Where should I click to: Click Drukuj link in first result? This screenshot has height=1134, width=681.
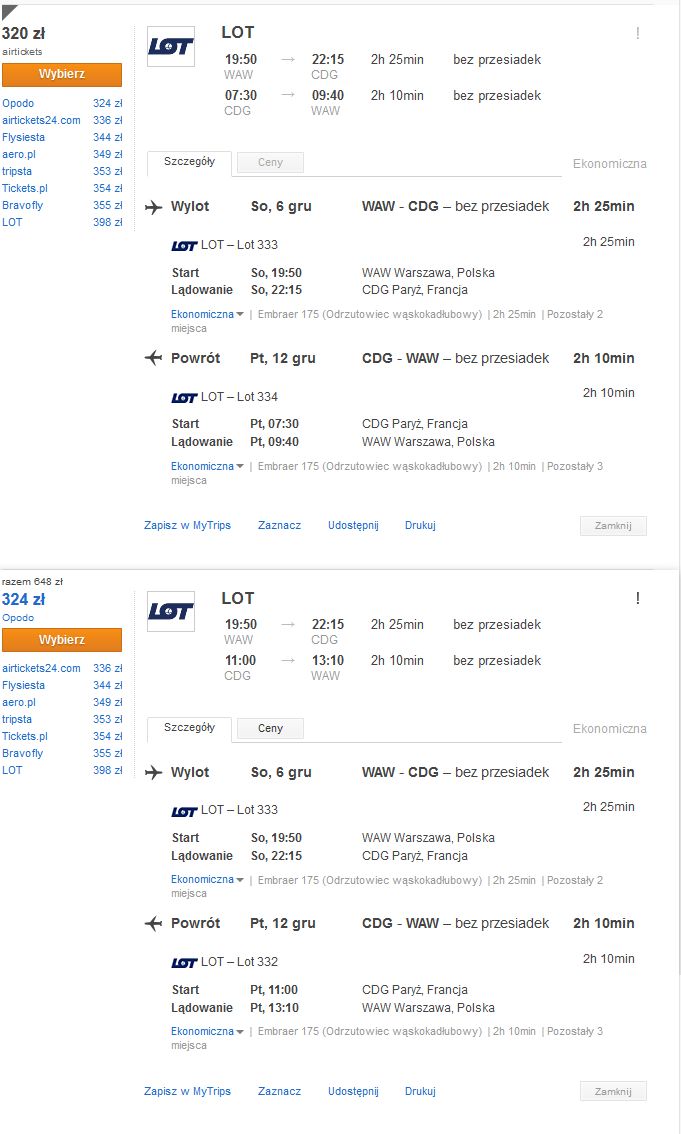(420, 526)
